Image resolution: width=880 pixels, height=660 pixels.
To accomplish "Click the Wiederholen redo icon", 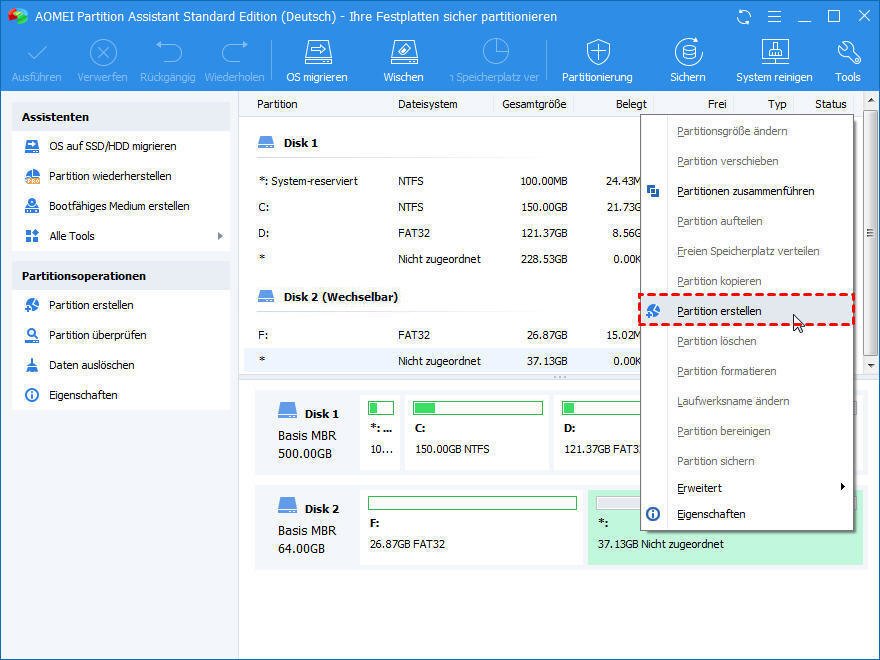I will [x=235, y=53].
